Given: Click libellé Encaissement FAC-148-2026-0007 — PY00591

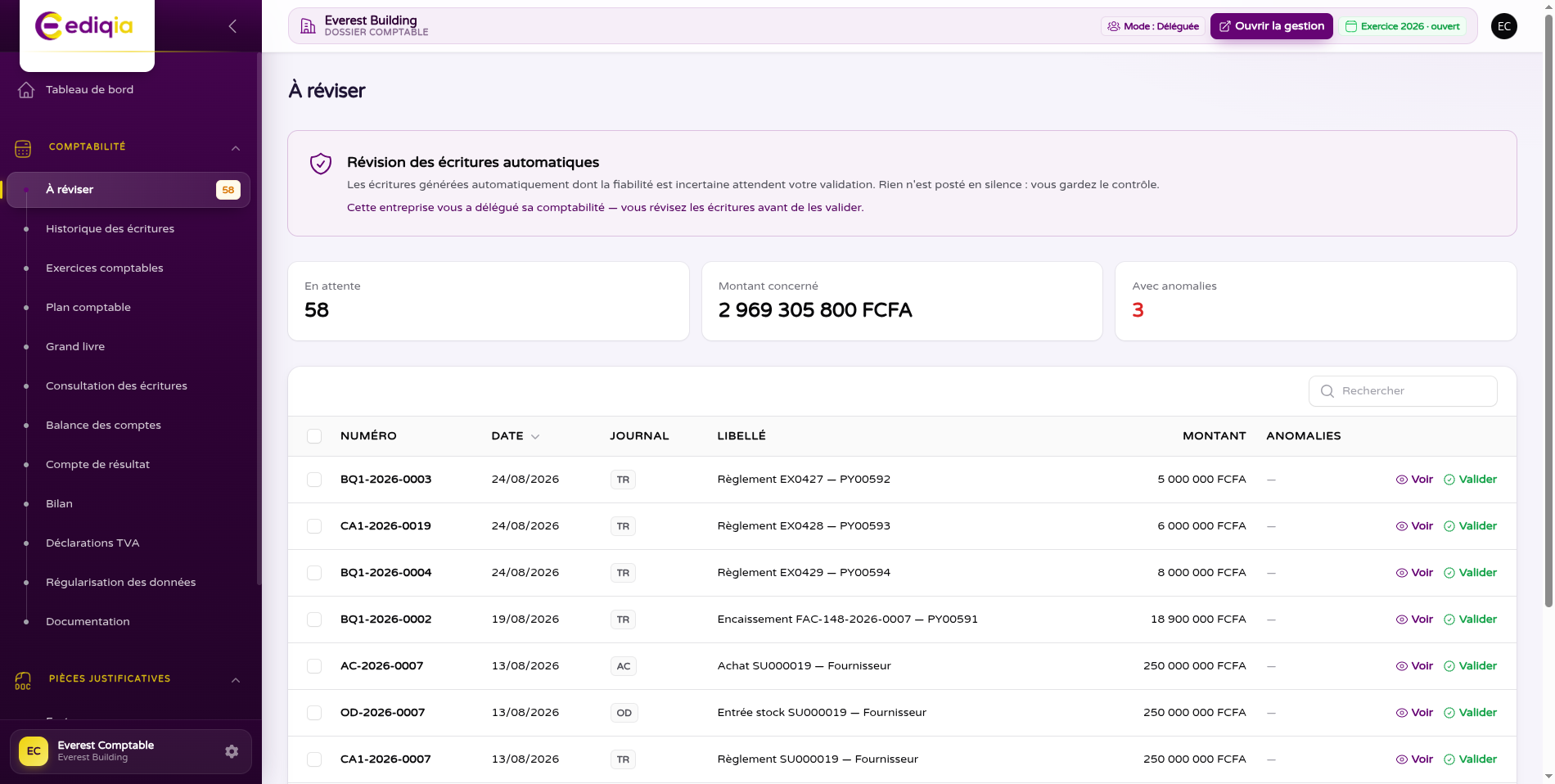Looking at the screenshot, I should pos(847,620).
